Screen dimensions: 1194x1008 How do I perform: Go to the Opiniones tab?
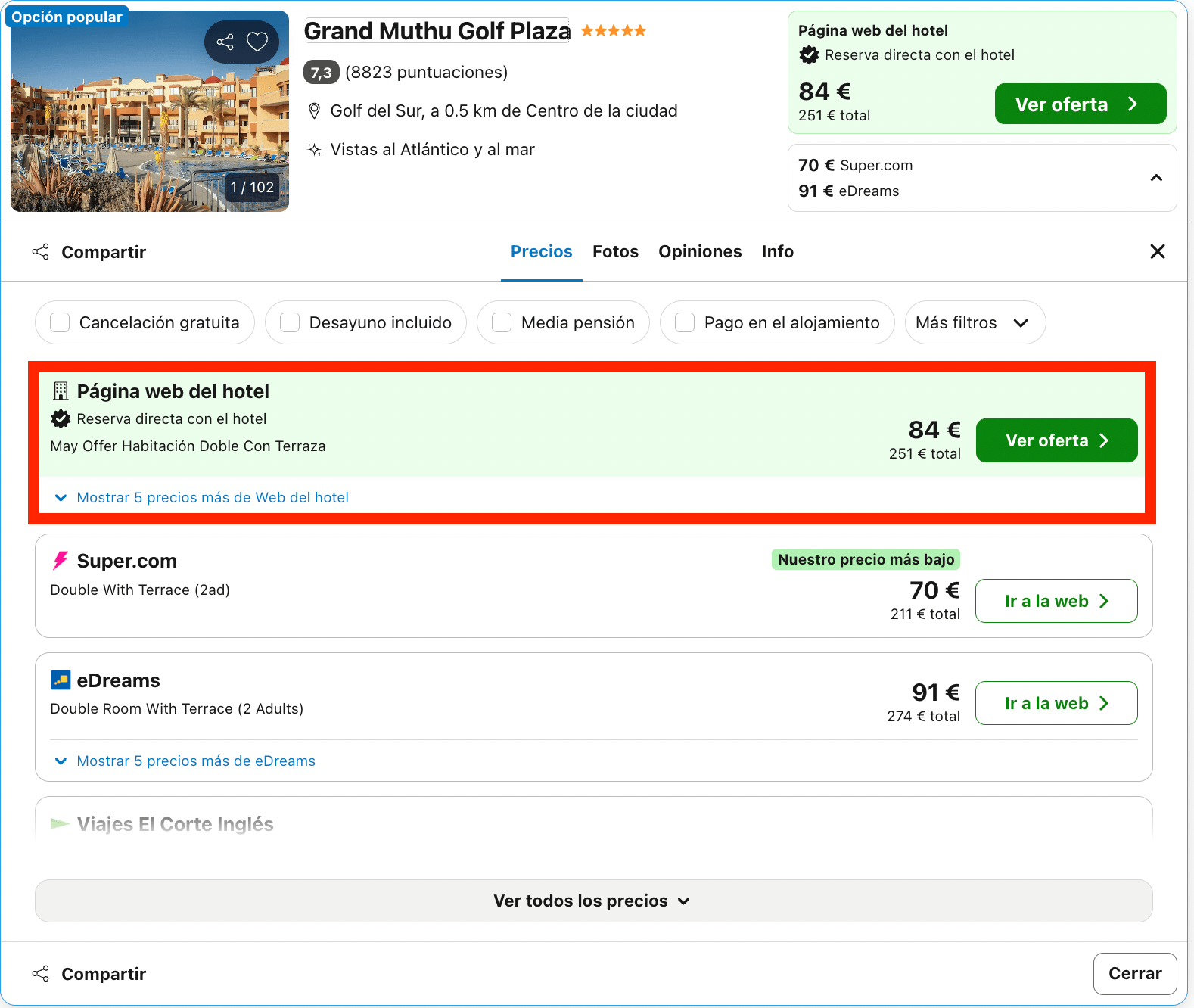pos(700,251)
